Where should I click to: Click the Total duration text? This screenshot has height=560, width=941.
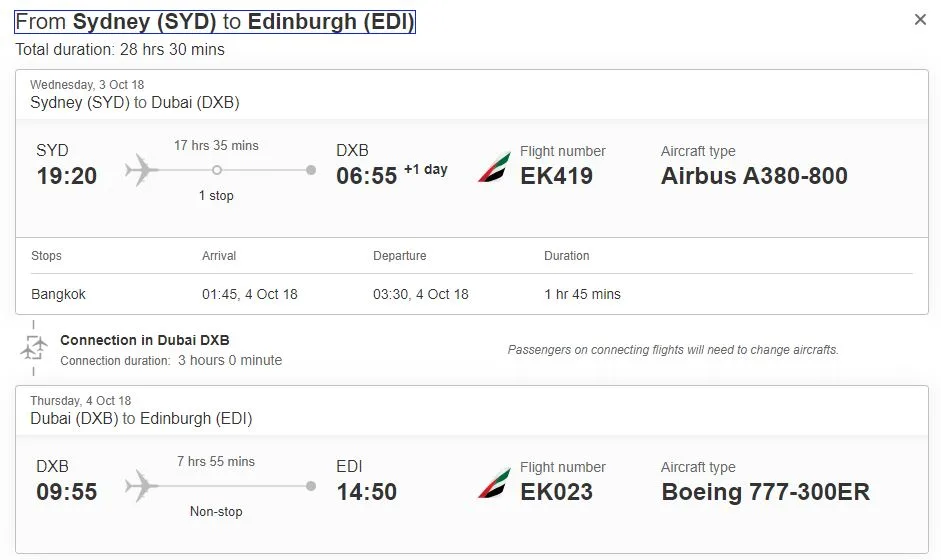(120, 49)
